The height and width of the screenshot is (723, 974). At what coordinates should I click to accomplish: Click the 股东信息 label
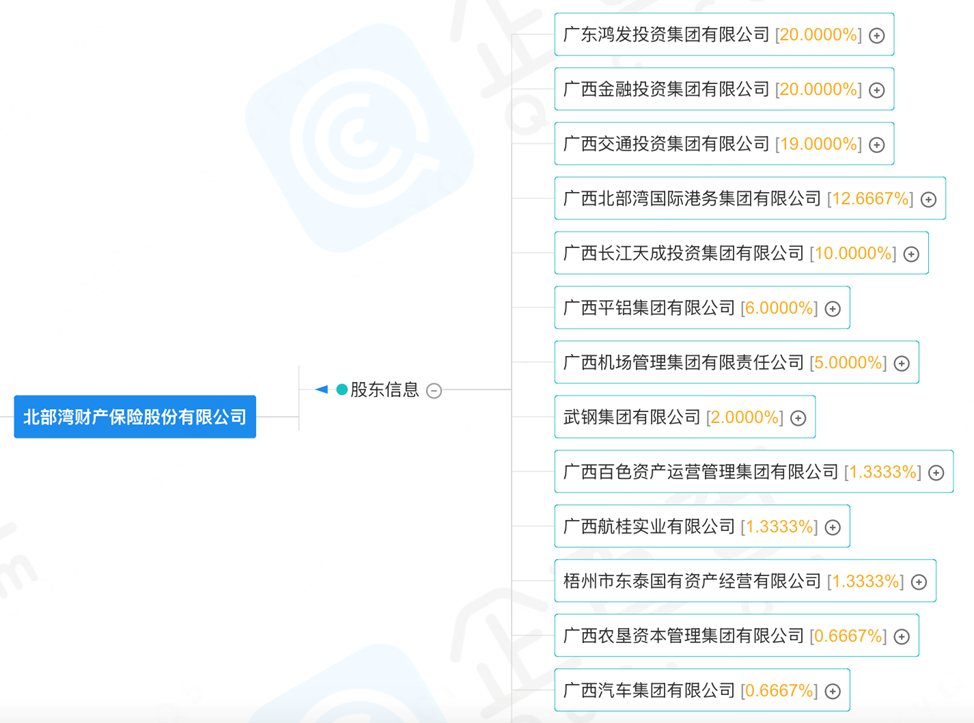(x=385, y=390)
